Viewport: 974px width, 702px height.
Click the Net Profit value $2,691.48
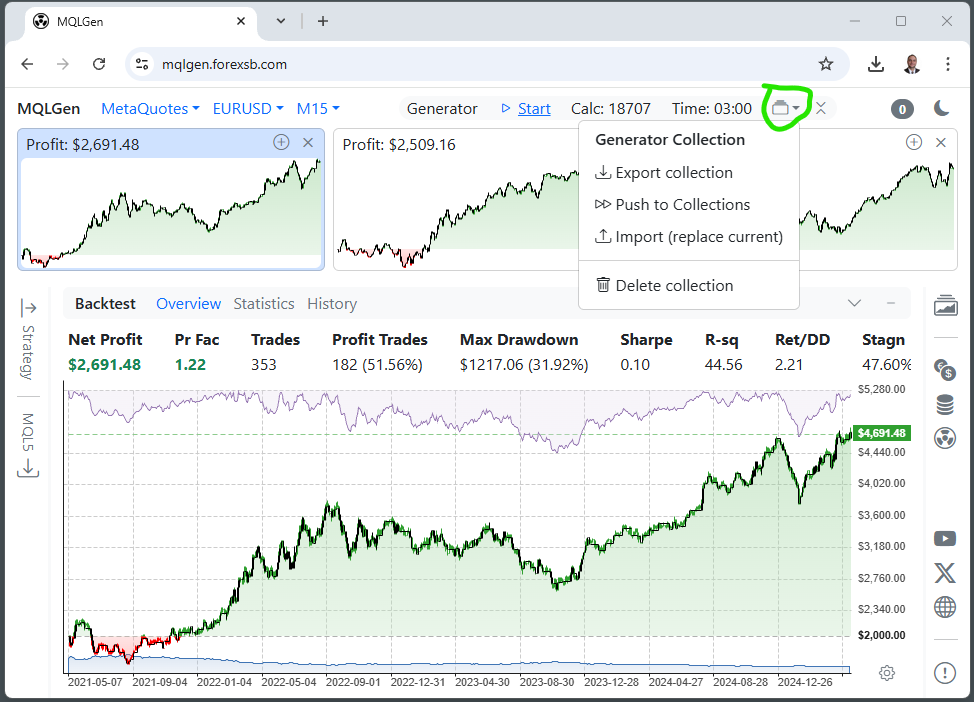click(x=104, y=365)
